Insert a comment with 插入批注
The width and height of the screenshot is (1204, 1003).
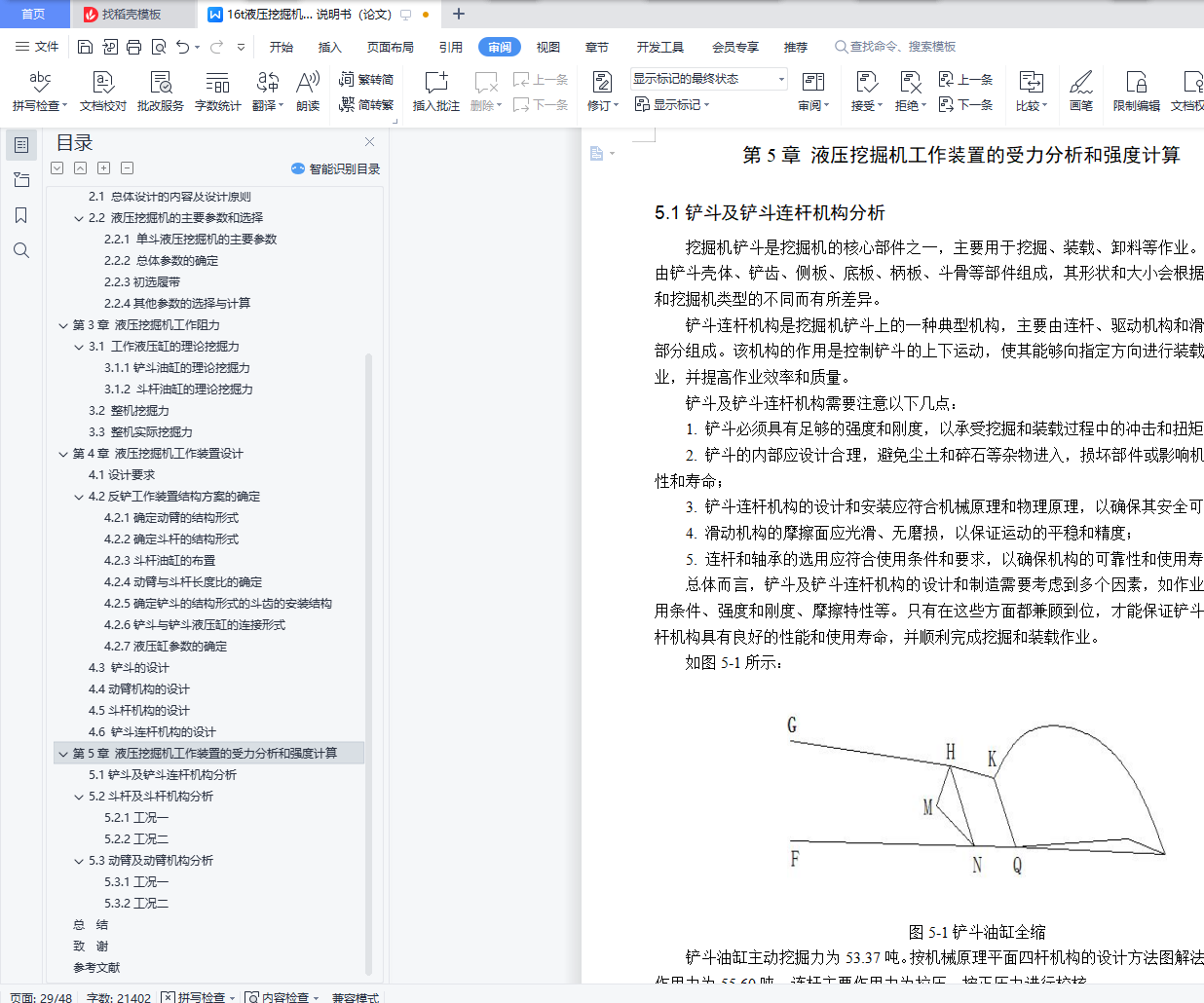tap(435, 92)
